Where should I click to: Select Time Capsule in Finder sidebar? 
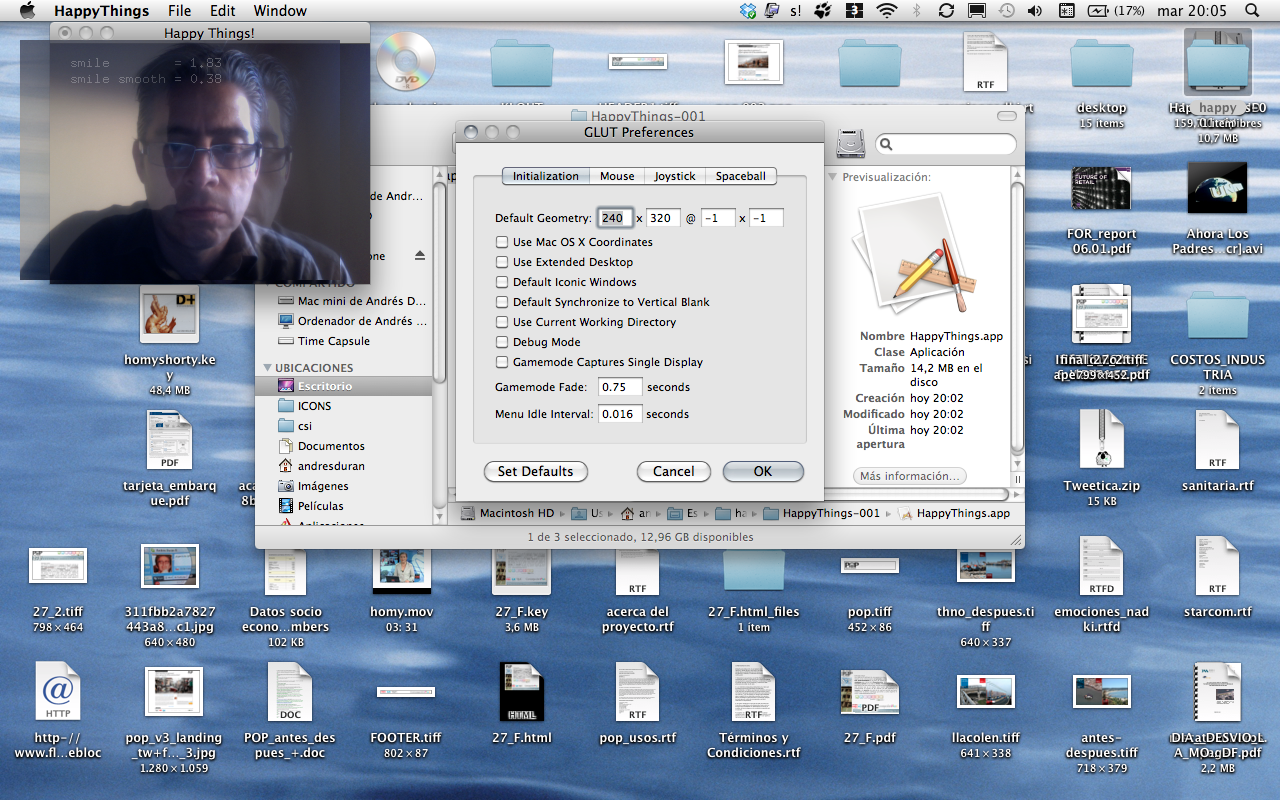tap(333, 341)
